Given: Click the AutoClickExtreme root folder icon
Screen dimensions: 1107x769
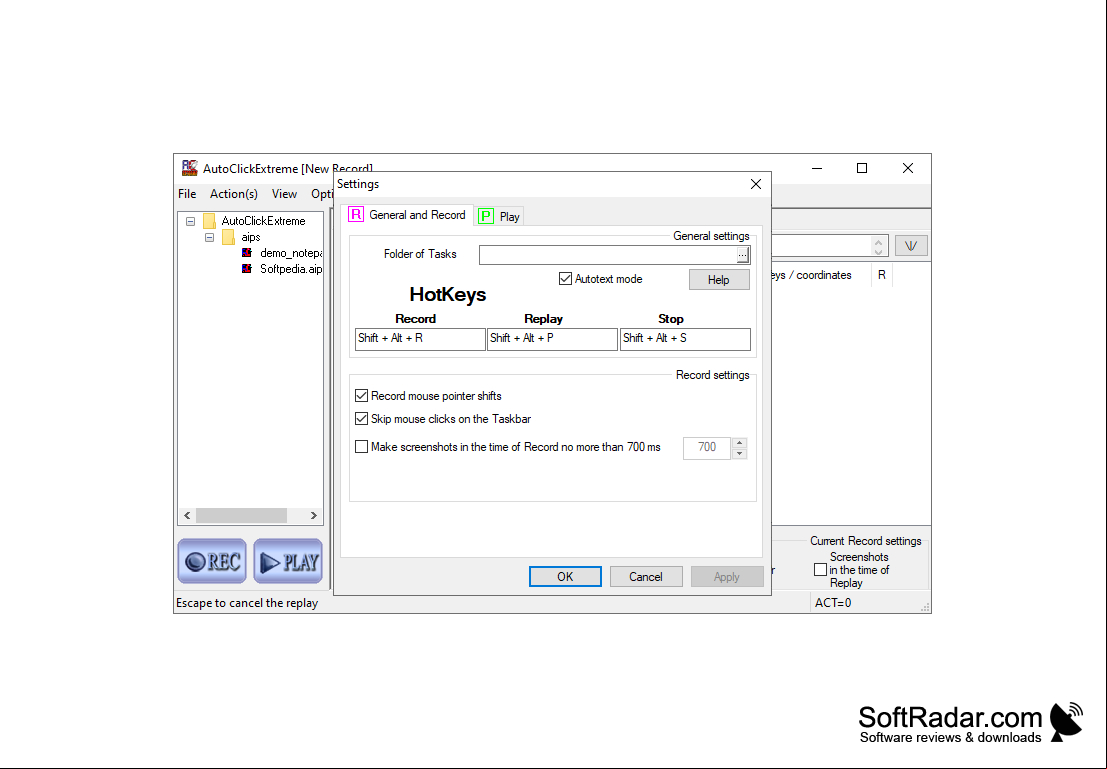Looking at the screenshot, I should 209,221.
